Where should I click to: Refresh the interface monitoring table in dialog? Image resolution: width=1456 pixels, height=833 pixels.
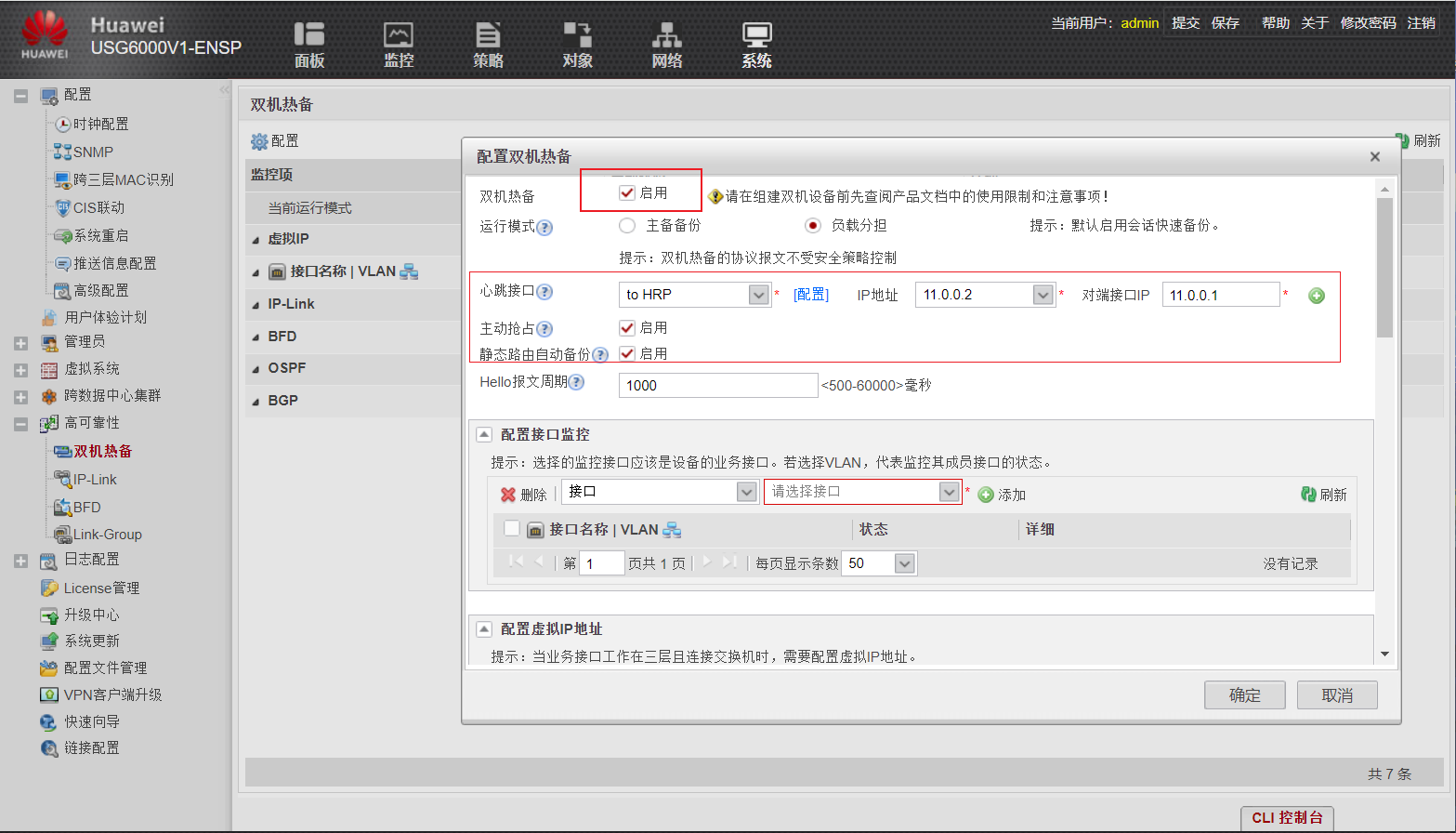tap(1324, 495)
